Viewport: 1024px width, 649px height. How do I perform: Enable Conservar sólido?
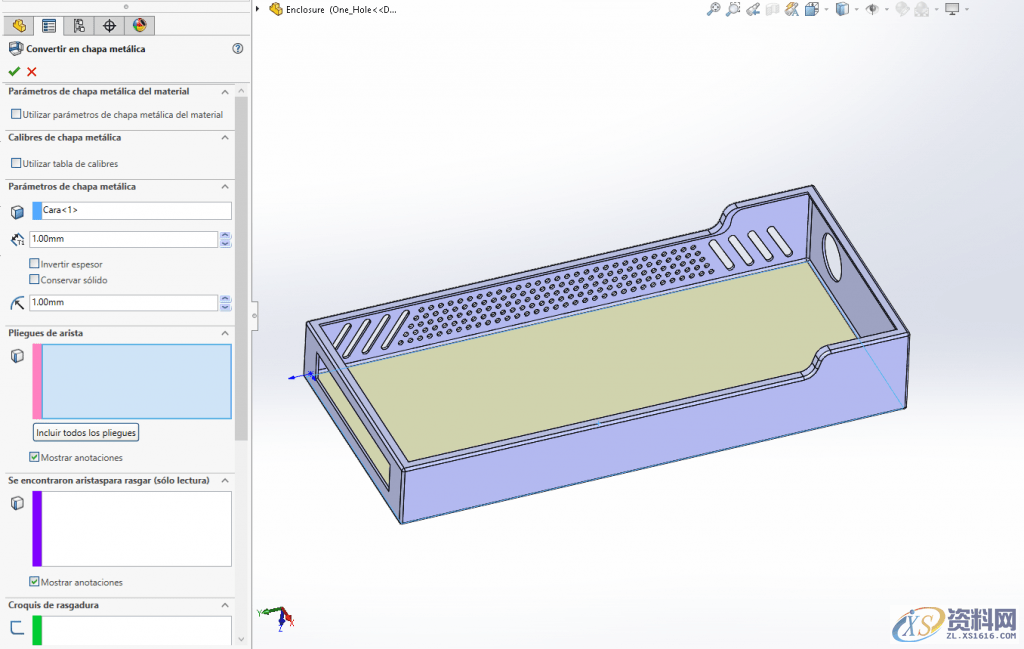pyautogui.click(x=34, y=280)
